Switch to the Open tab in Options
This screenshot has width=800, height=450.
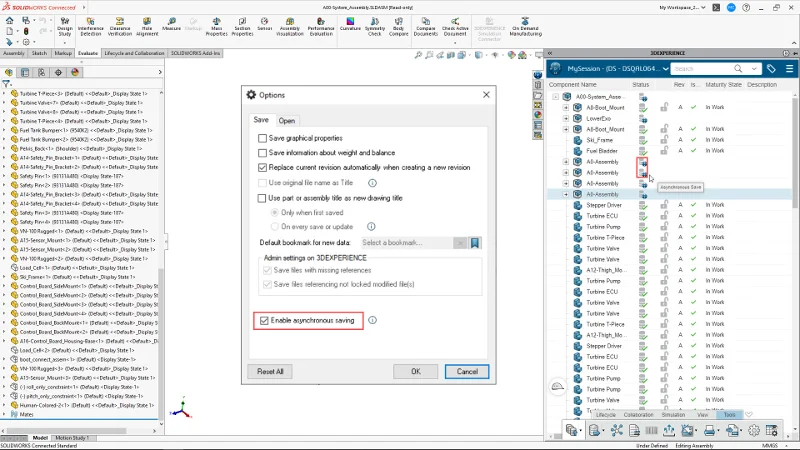(x=287, y=120)
